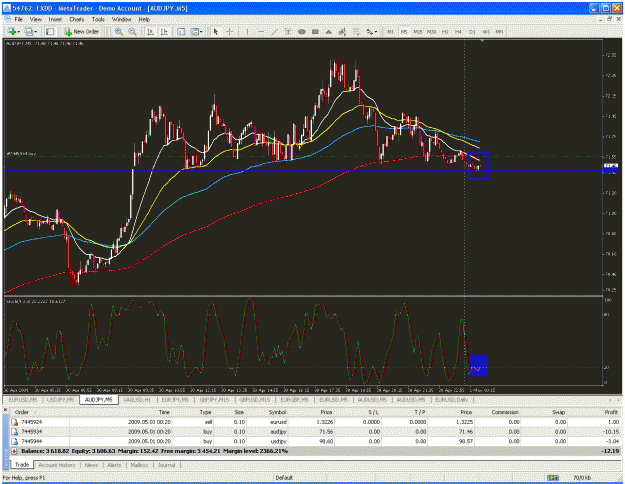625x484 pixels.
Task: Select the ellipse drawing tool
Action: click(301, 31)
